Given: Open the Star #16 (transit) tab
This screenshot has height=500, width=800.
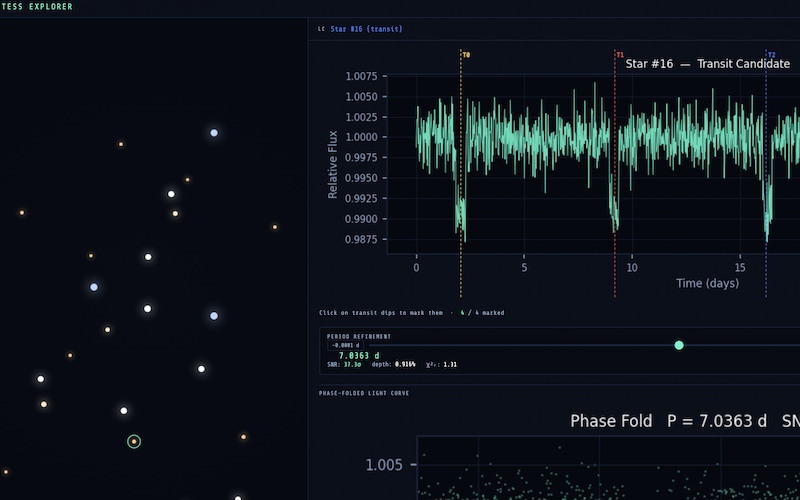Looking at the screenshot, I should pyautogui.click(x=366, y=29).
